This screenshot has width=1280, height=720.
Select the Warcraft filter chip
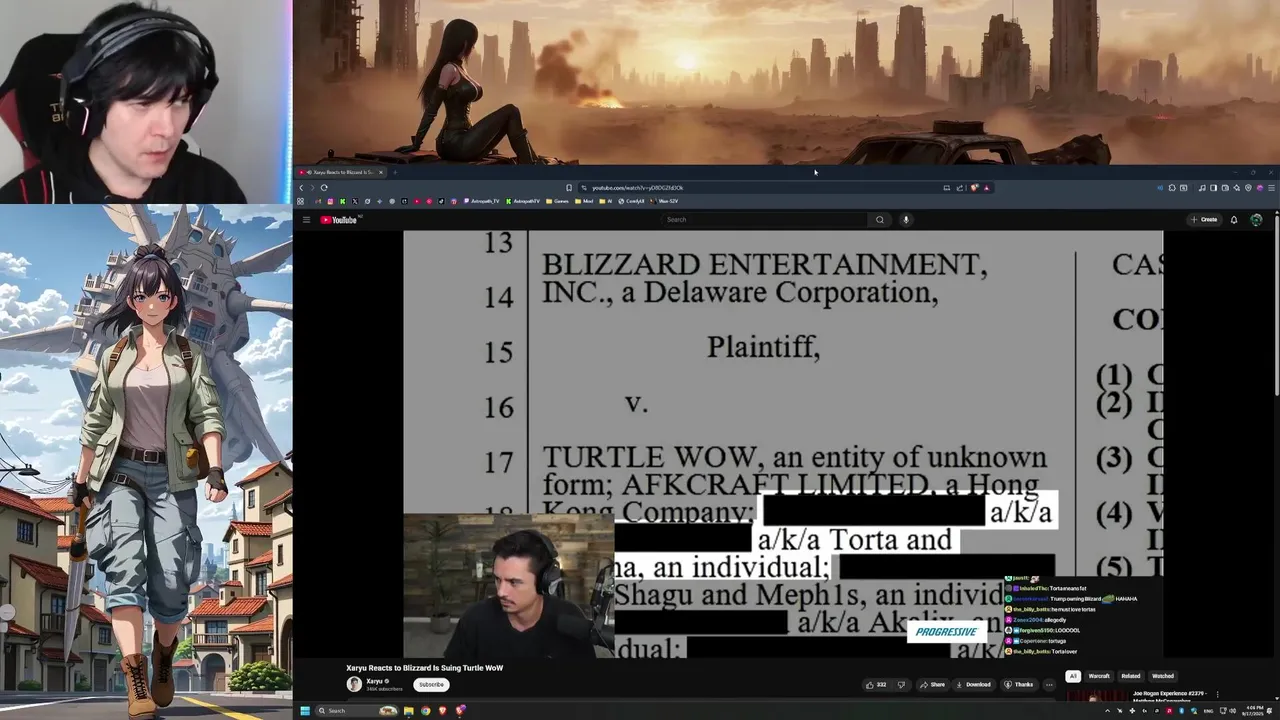1099,676
